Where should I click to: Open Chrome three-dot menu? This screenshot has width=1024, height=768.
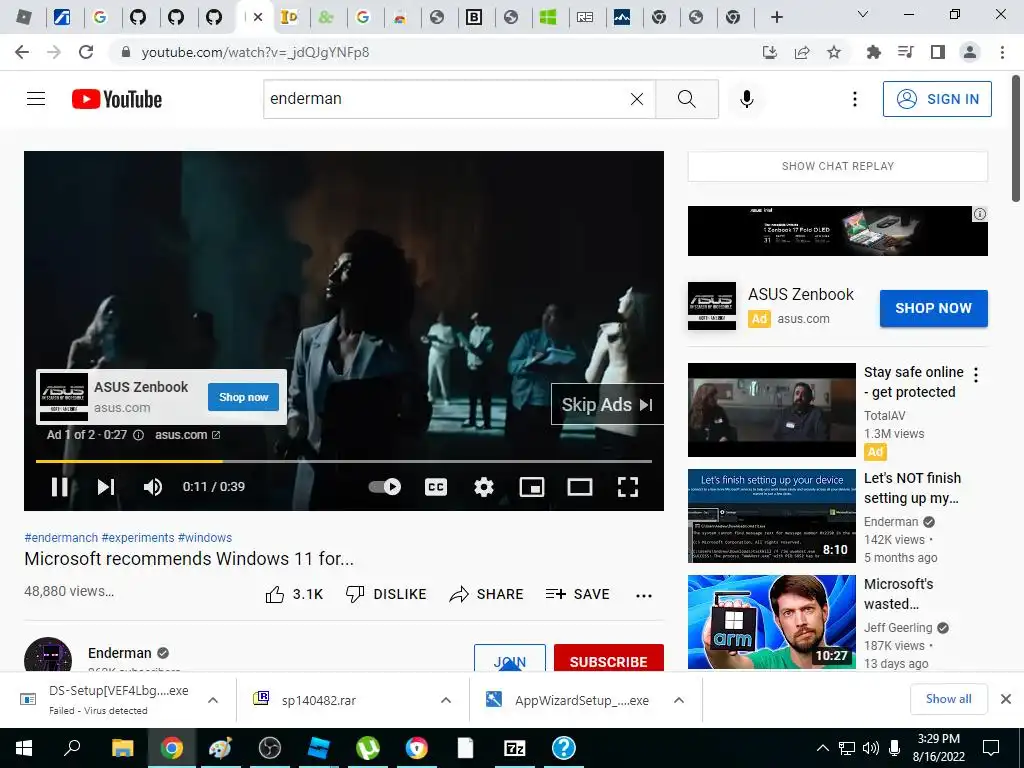coord(1002,52)
